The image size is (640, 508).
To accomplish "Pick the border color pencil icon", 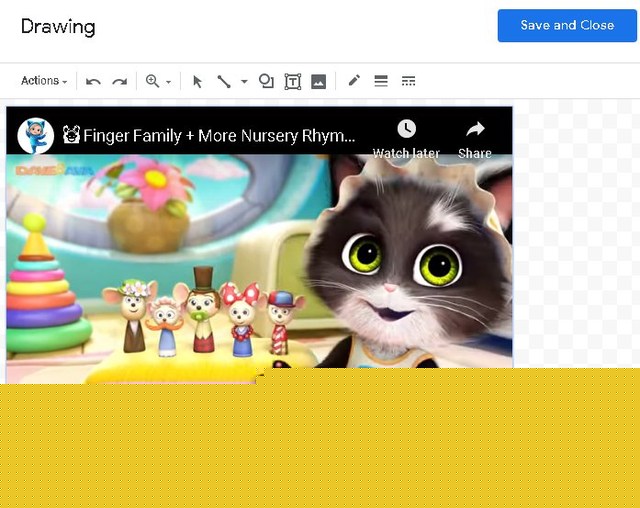I will pyautogui.click(x=354, y=81).
